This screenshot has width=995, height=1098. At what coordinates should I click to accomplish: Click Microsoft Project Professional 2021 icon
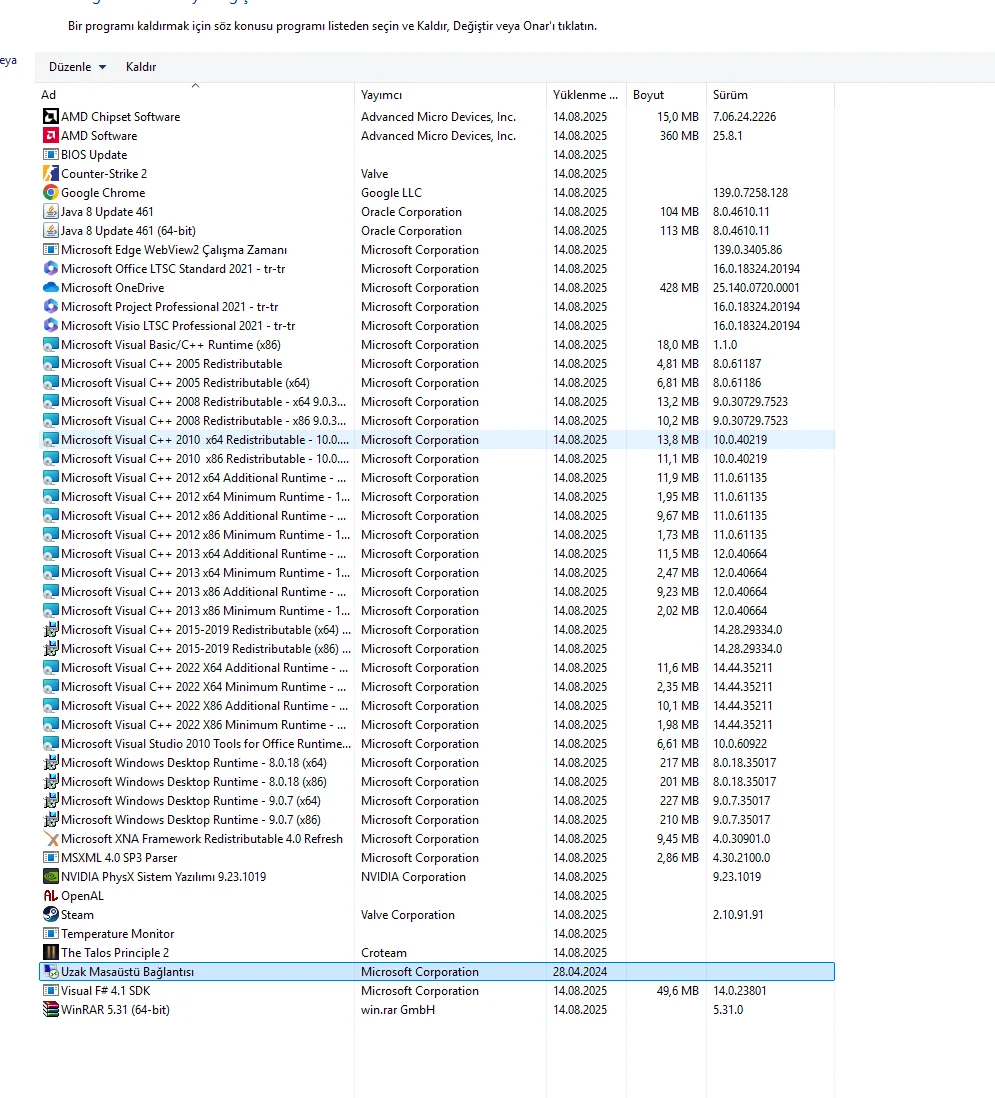coord(50,306)
